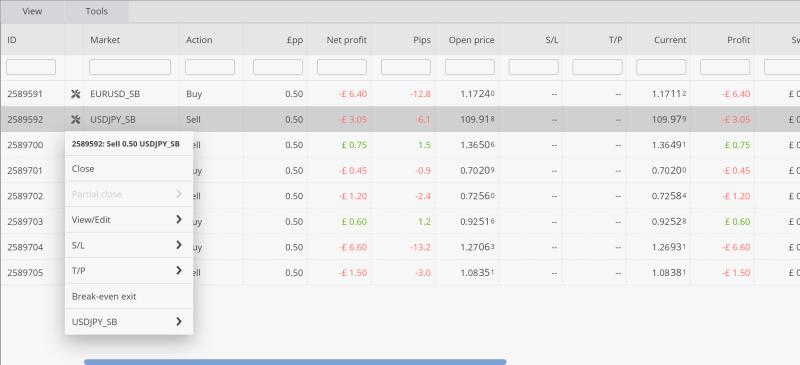This screenshot has height=365, width=800.
Task: Select order row 2589704
Action: click(400, 247)
